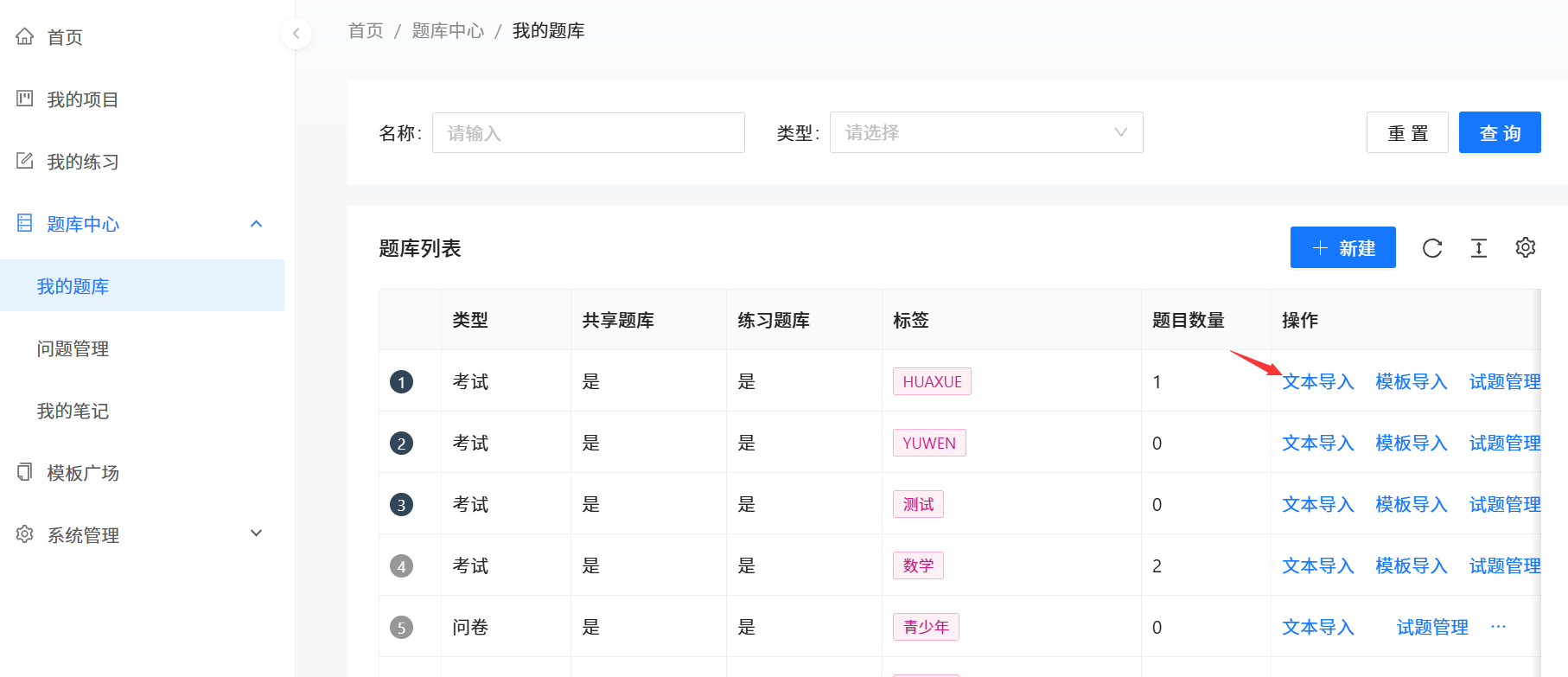Collapse the 题库中心 menu chevron

pos(256,224)
